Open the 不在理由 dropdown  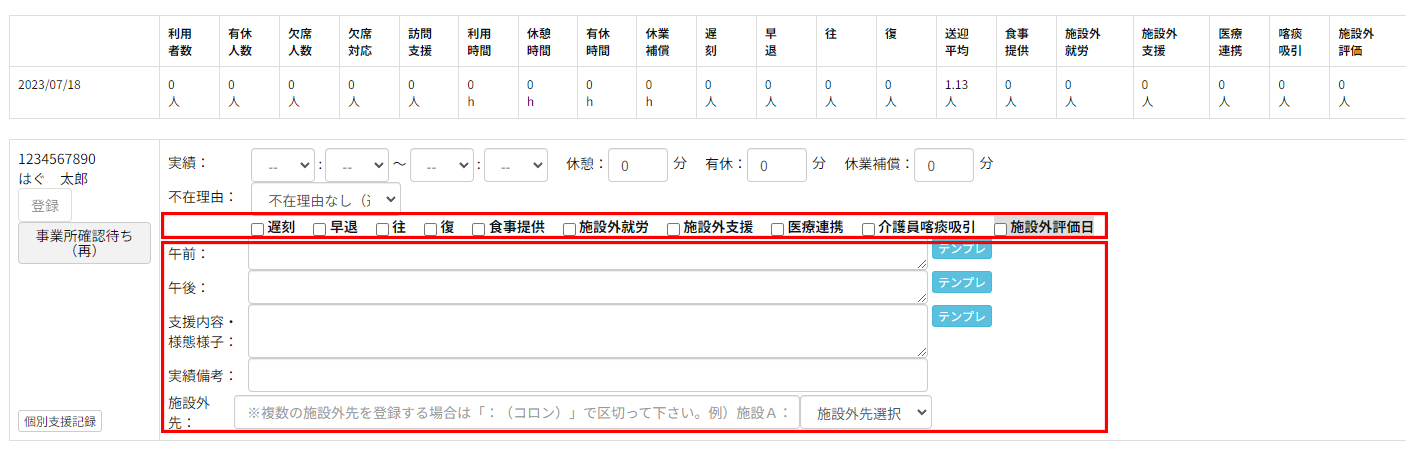point(325,198)
